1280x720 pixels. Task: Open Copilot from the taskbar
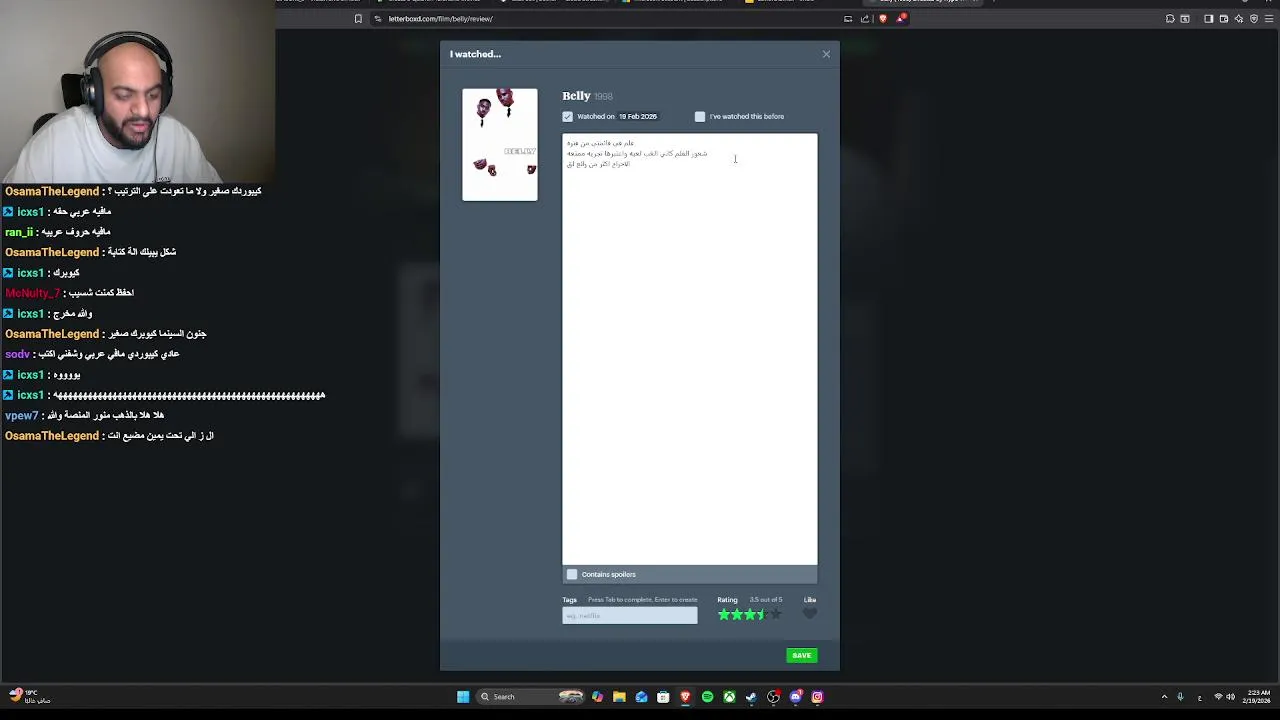597,697
